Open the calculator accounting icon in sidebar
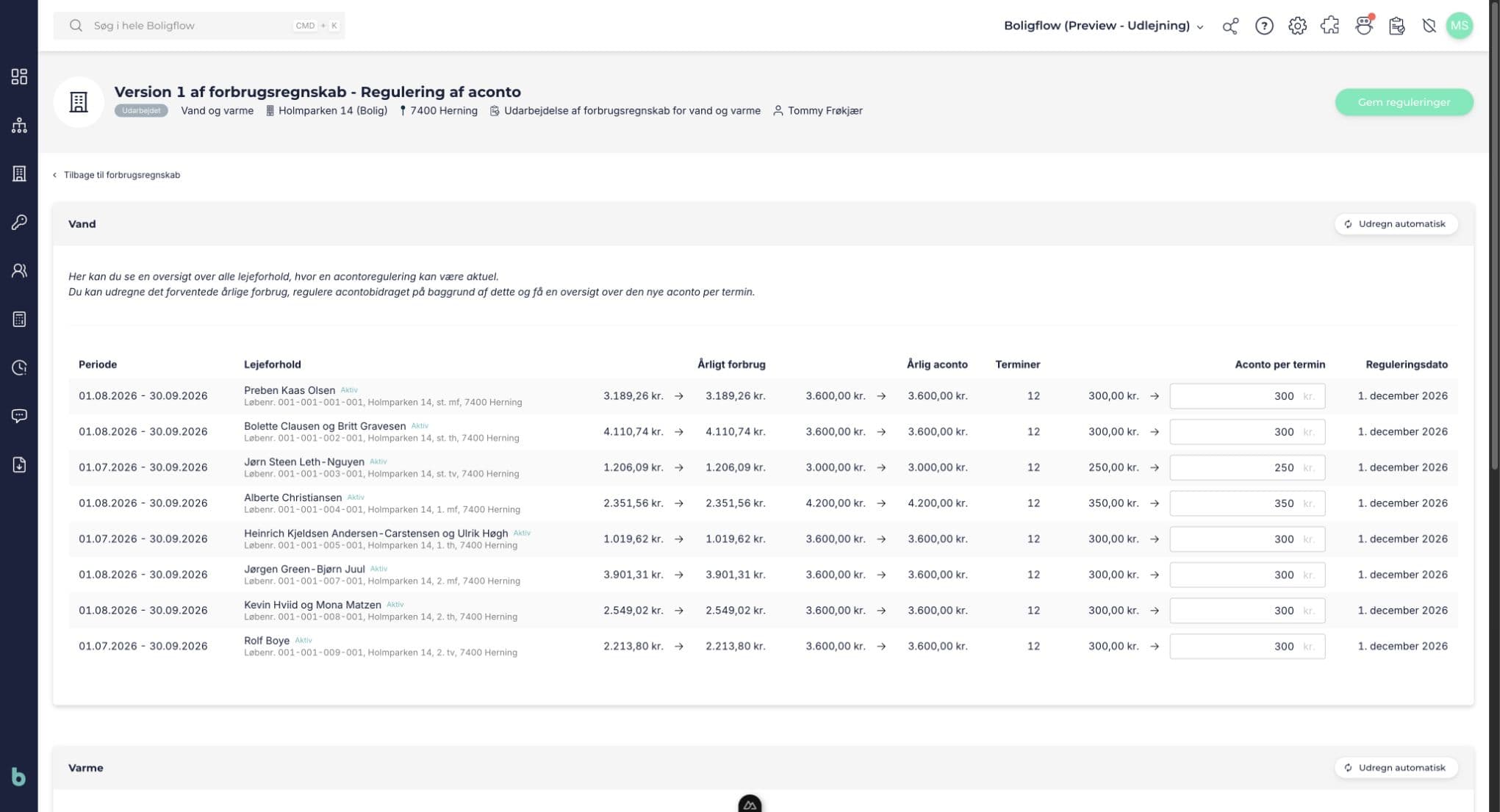 (19, 319)
